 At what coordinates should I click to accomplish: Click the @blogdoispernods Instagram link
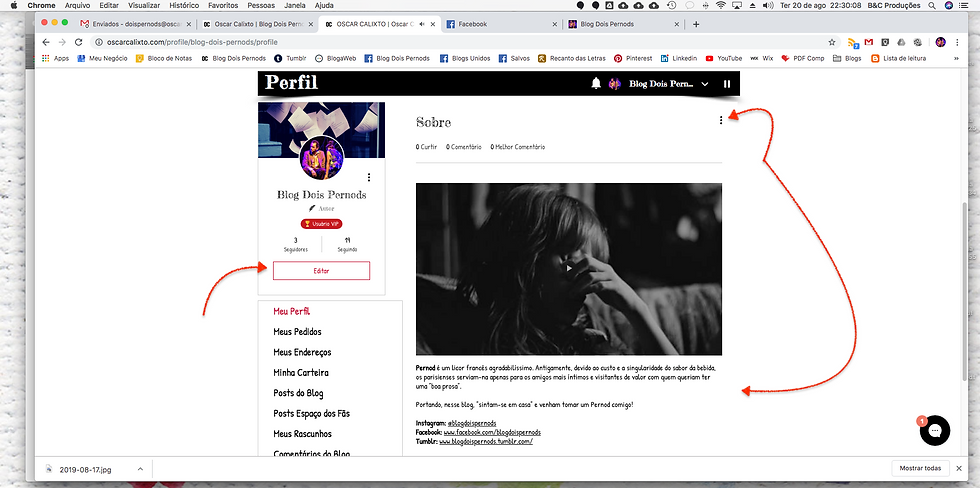point(472,423)
